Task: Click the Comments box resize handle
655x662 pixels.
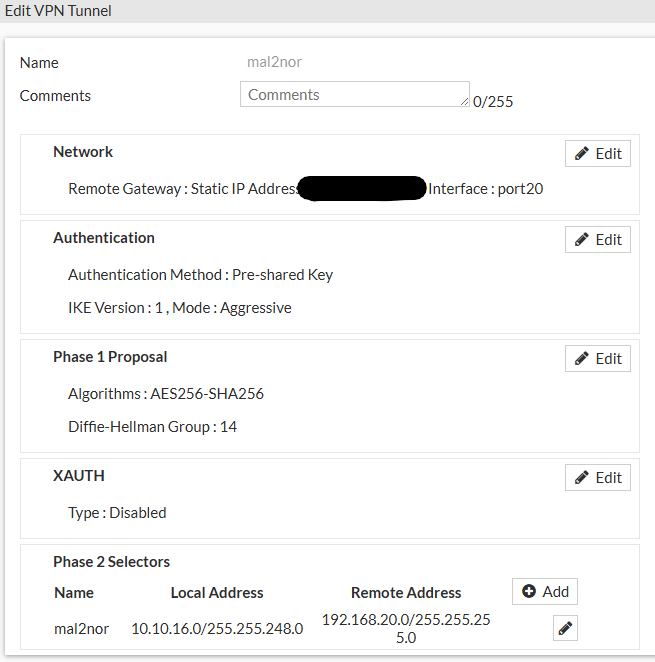Action: point(464,102)
